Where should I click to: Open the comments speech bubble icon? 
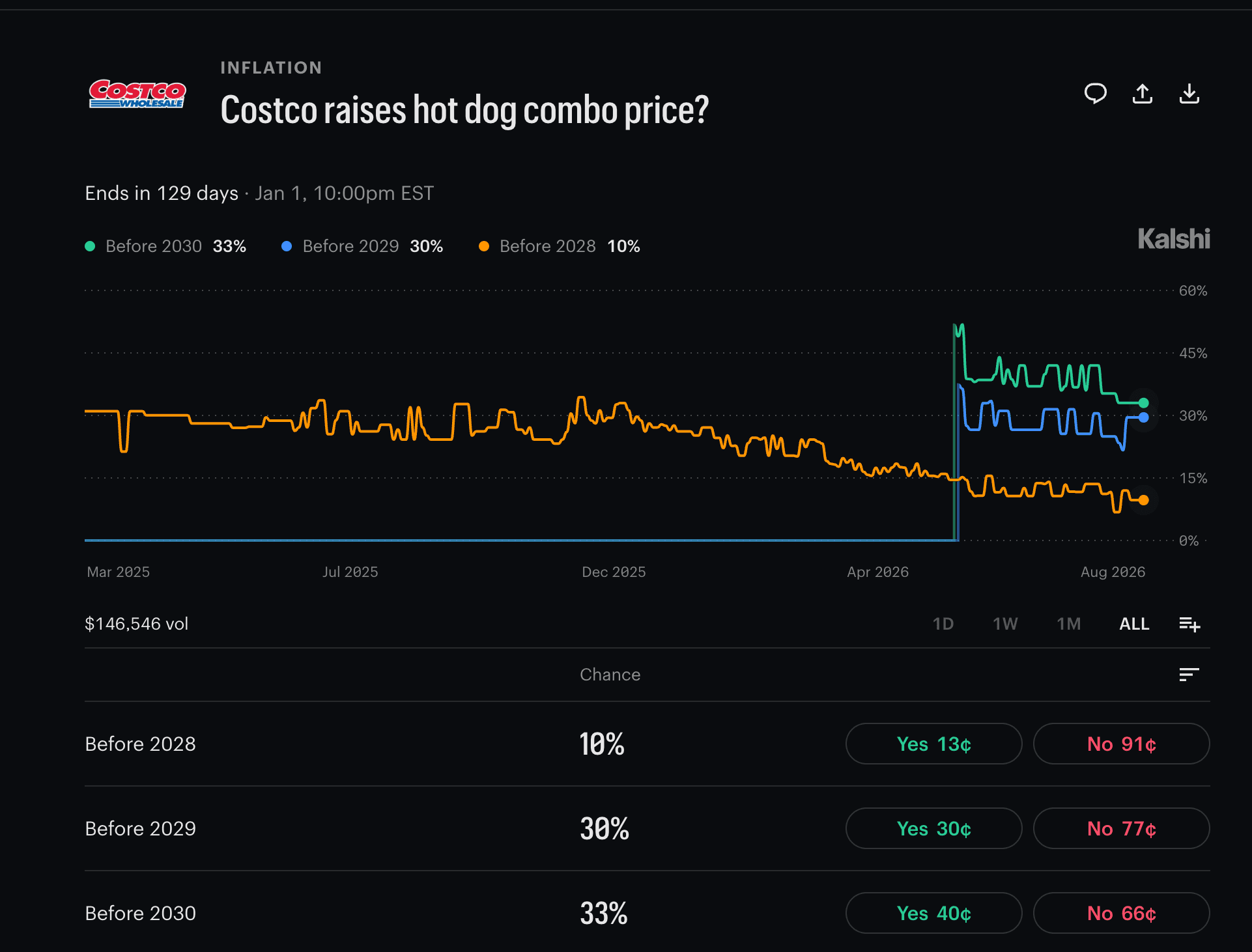click(x=1095, y=94)
